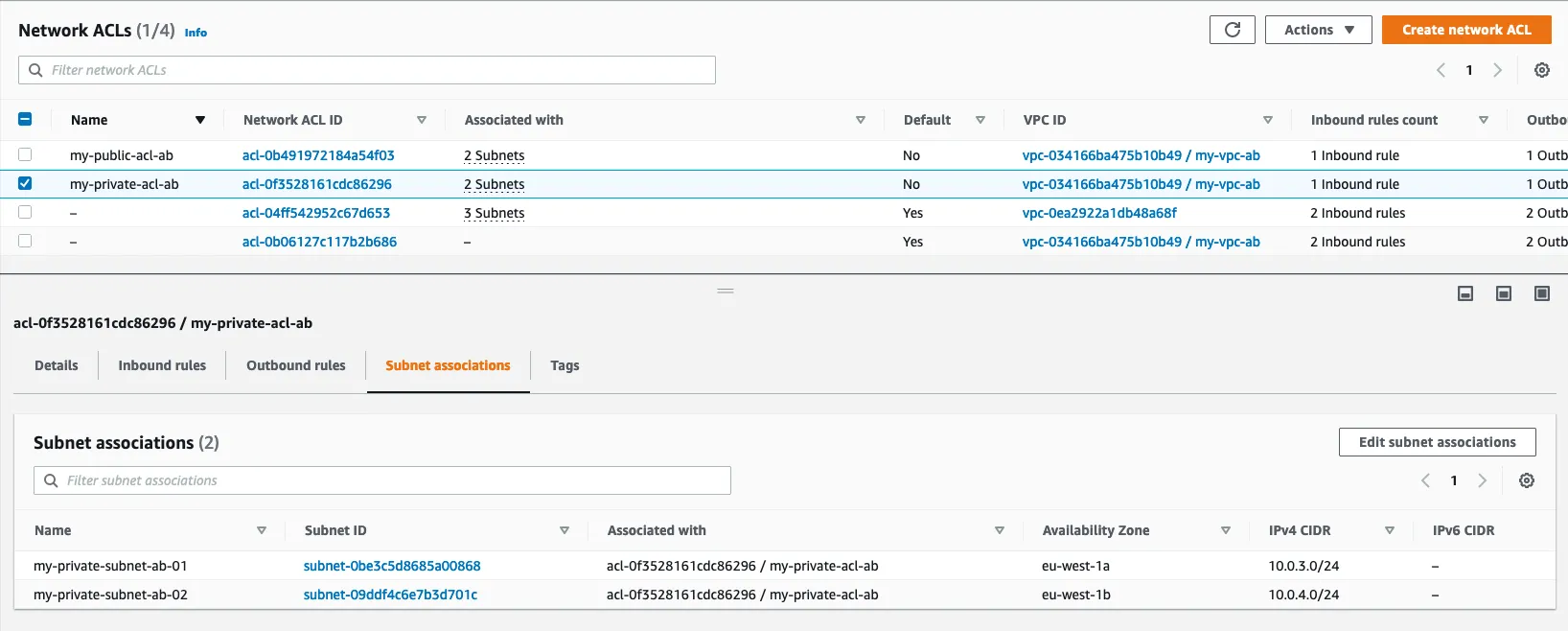Open subnet associations table settings gear
Screen dimensions: 1568x631
[1526, 480]
